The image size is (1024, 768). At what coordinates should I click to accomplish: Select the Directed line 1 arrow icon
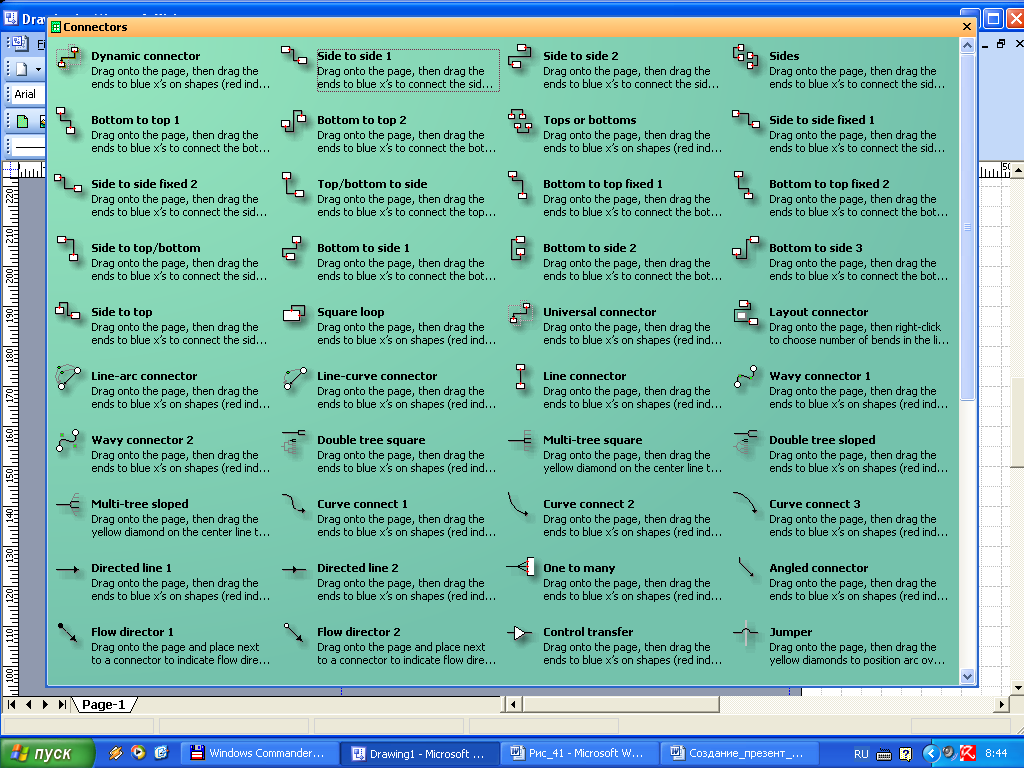[68, 569]
